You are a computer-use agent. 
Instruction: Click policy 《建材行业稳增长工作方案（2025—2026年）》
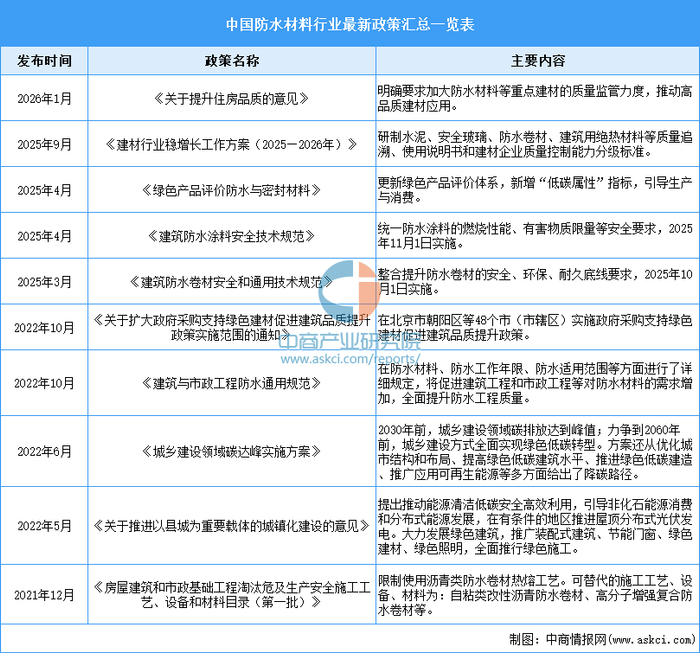[232, 144]
